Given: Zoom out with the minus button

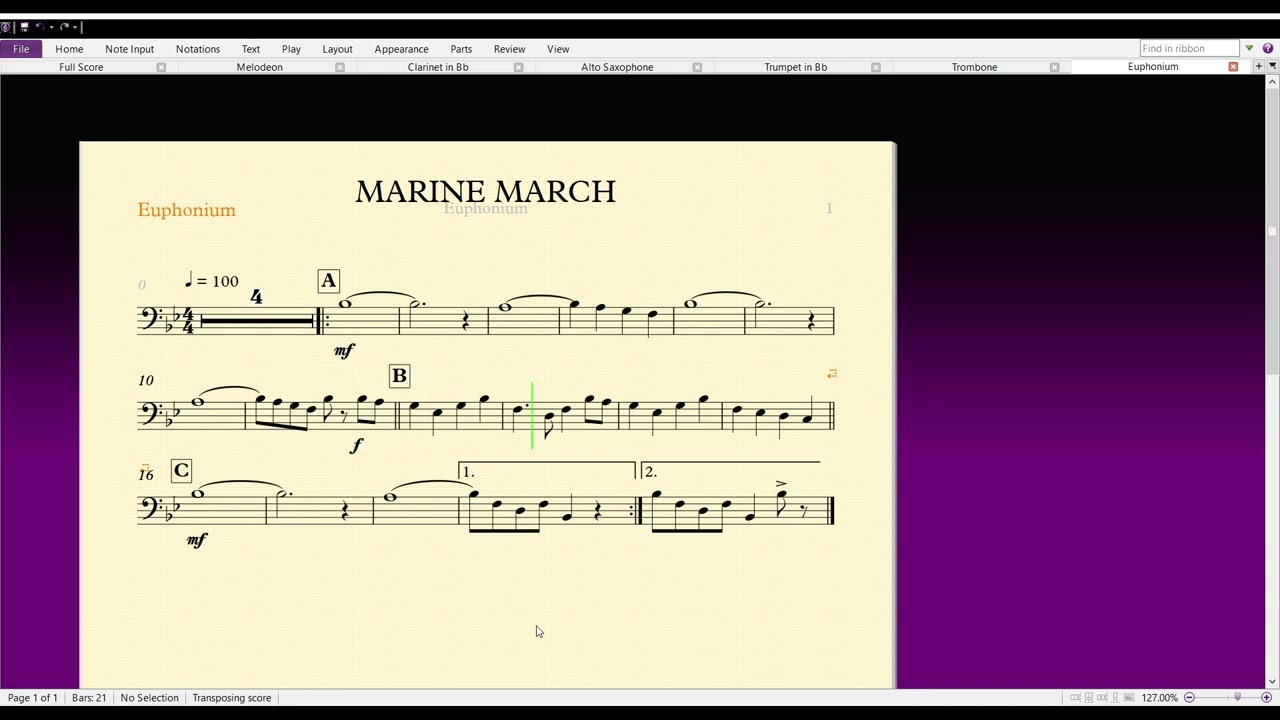Looking at the screenshot, I should point(1189,698).
